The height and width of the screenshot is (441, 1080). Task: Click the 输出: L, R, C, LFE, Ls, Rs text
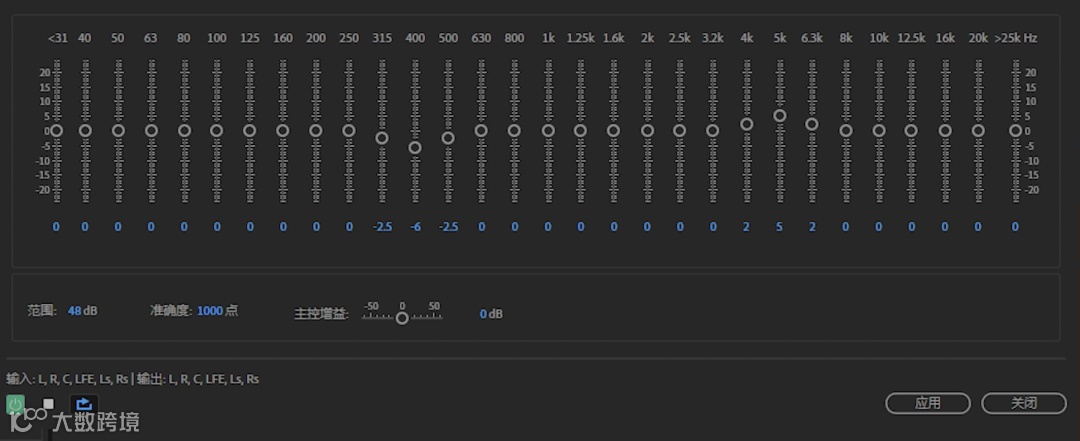pyautogui.click(x=198, y=378)
